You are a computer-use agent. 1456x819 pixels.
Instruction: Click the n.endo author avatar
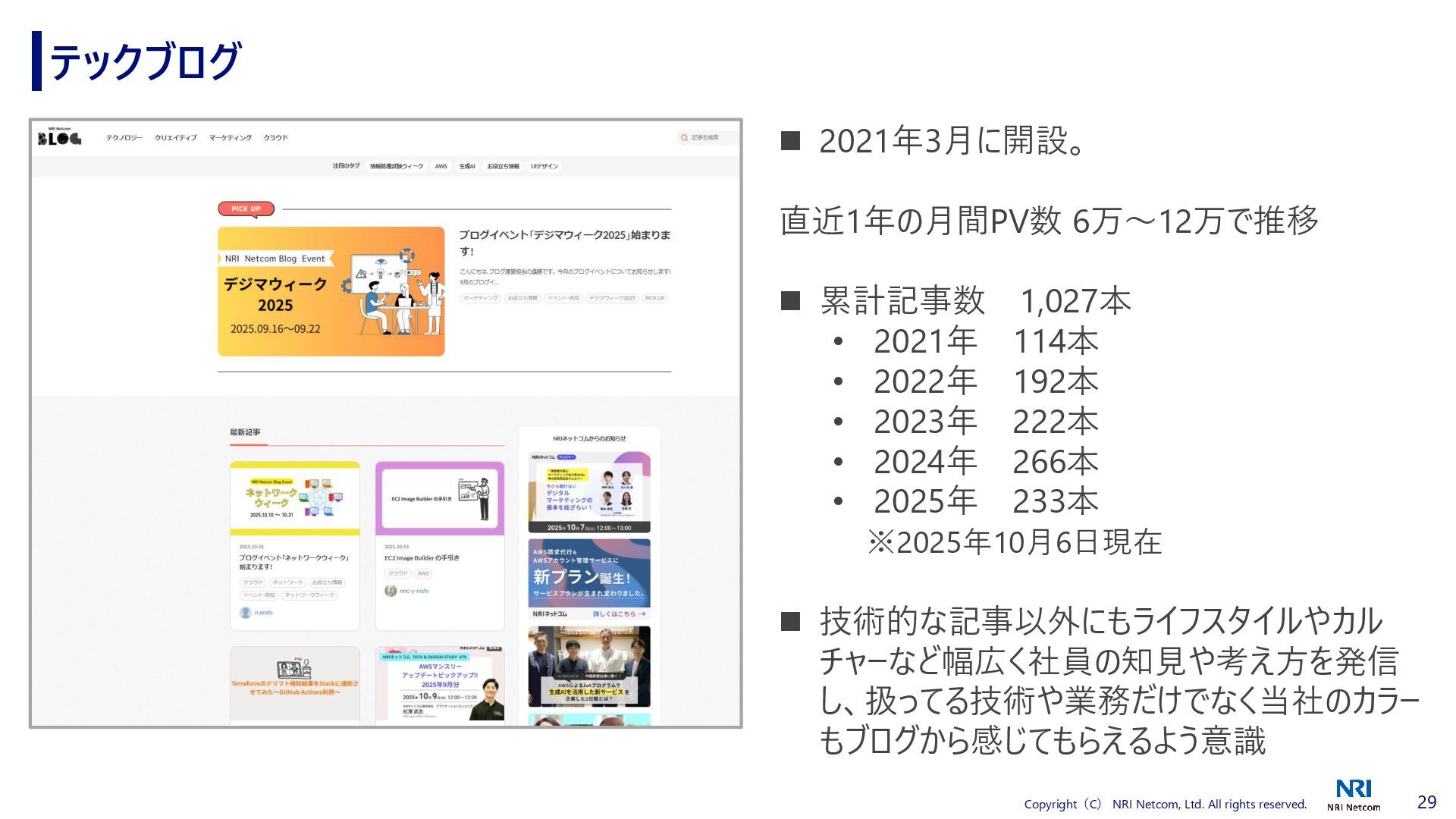tap(245, 613)
